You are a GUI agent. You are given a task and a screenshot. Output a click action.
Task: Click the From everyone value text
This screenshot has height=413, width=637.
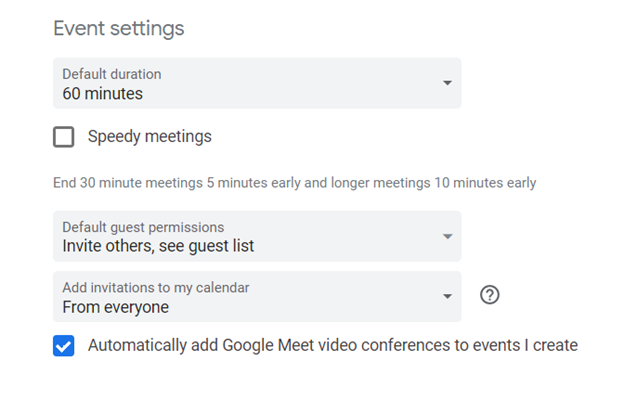coord(115,307)
